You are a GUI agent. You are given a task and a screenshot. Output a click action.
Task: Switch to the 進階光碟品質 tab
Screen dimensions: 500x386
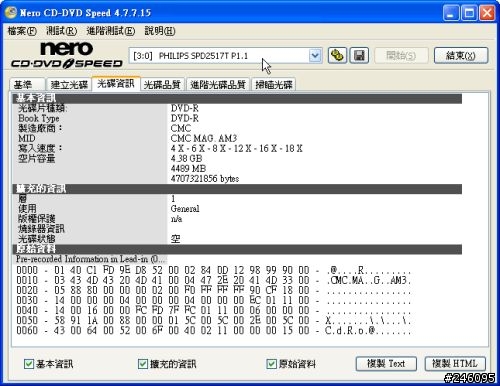point(218,84)
